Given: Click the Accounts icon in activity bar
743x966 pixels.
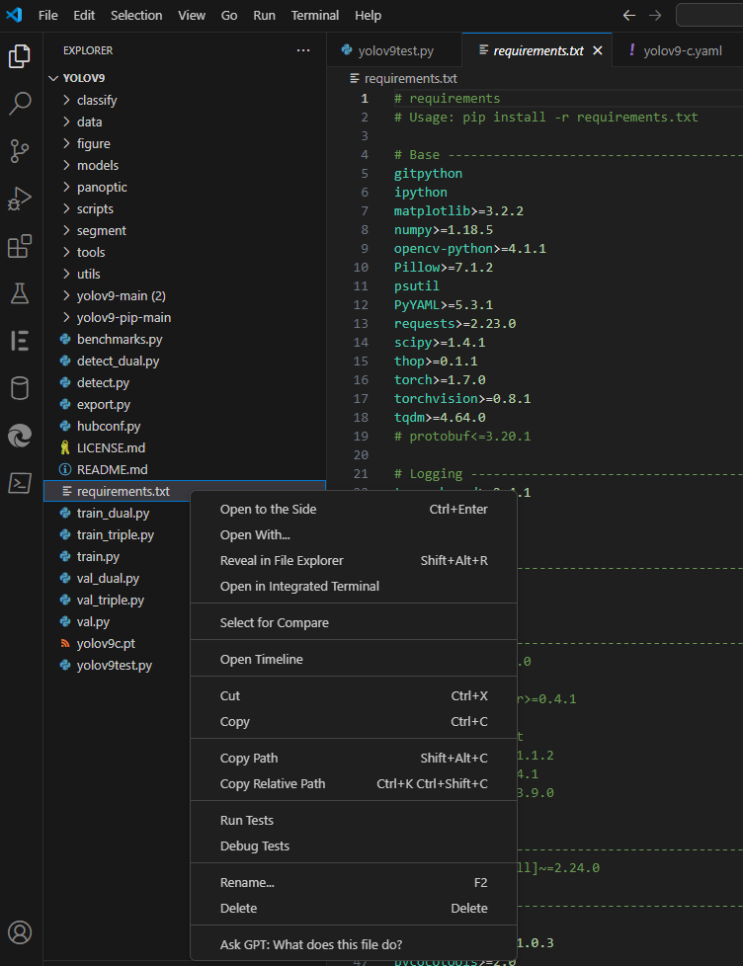Looking at the screenshot, I should click(x=20, y=934).
